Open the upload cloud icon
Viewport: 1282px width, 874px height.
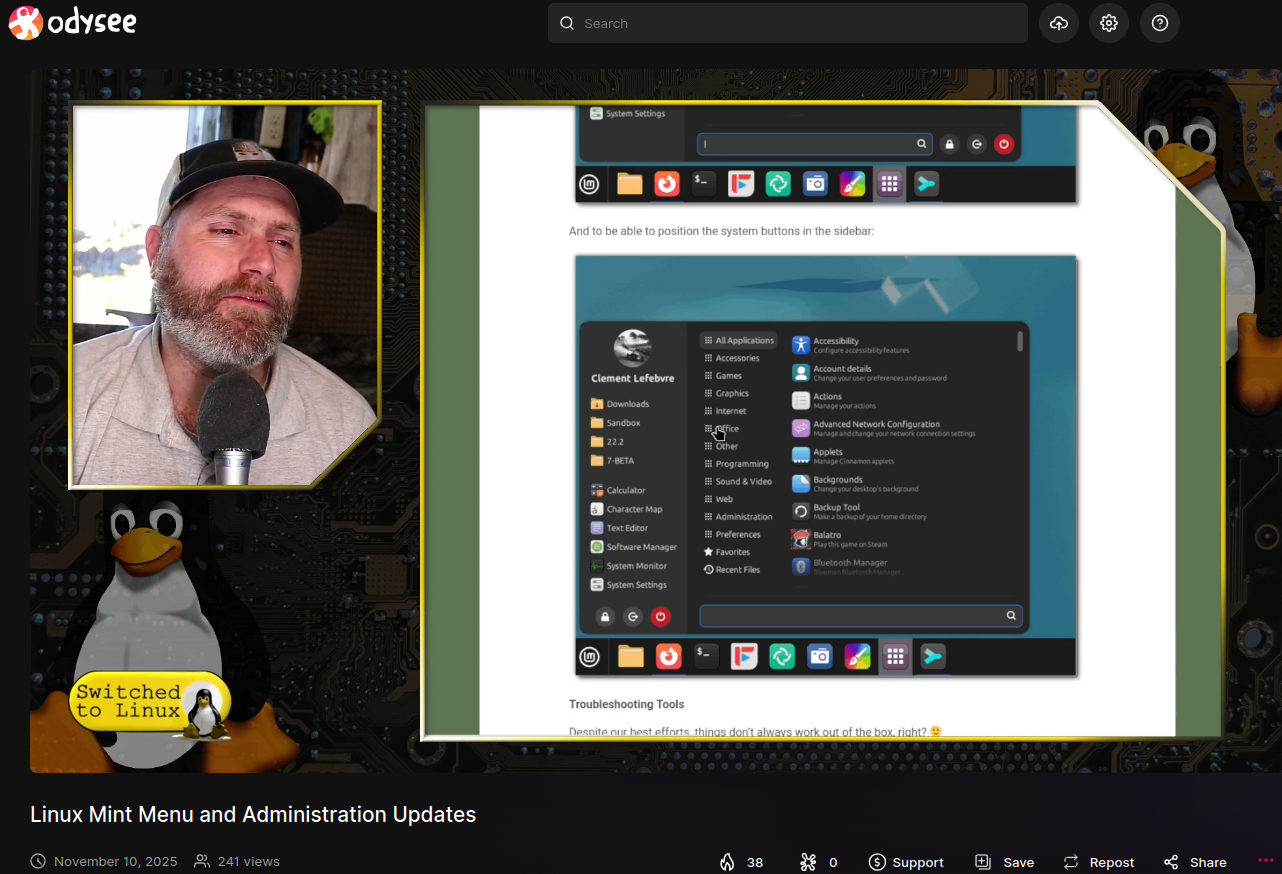[x=1058, y=23]
